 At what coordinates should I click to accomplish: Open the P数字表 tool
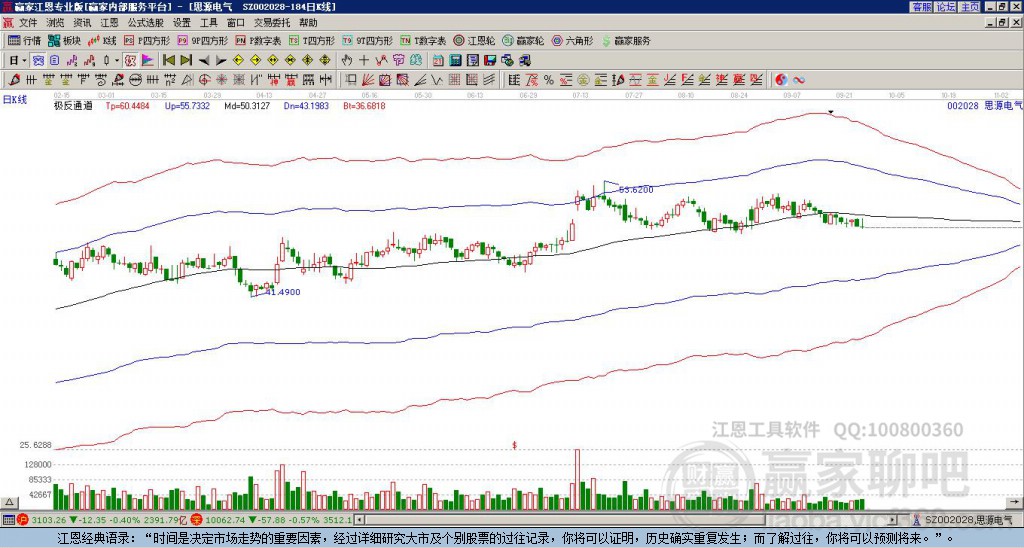coord(258,40)
